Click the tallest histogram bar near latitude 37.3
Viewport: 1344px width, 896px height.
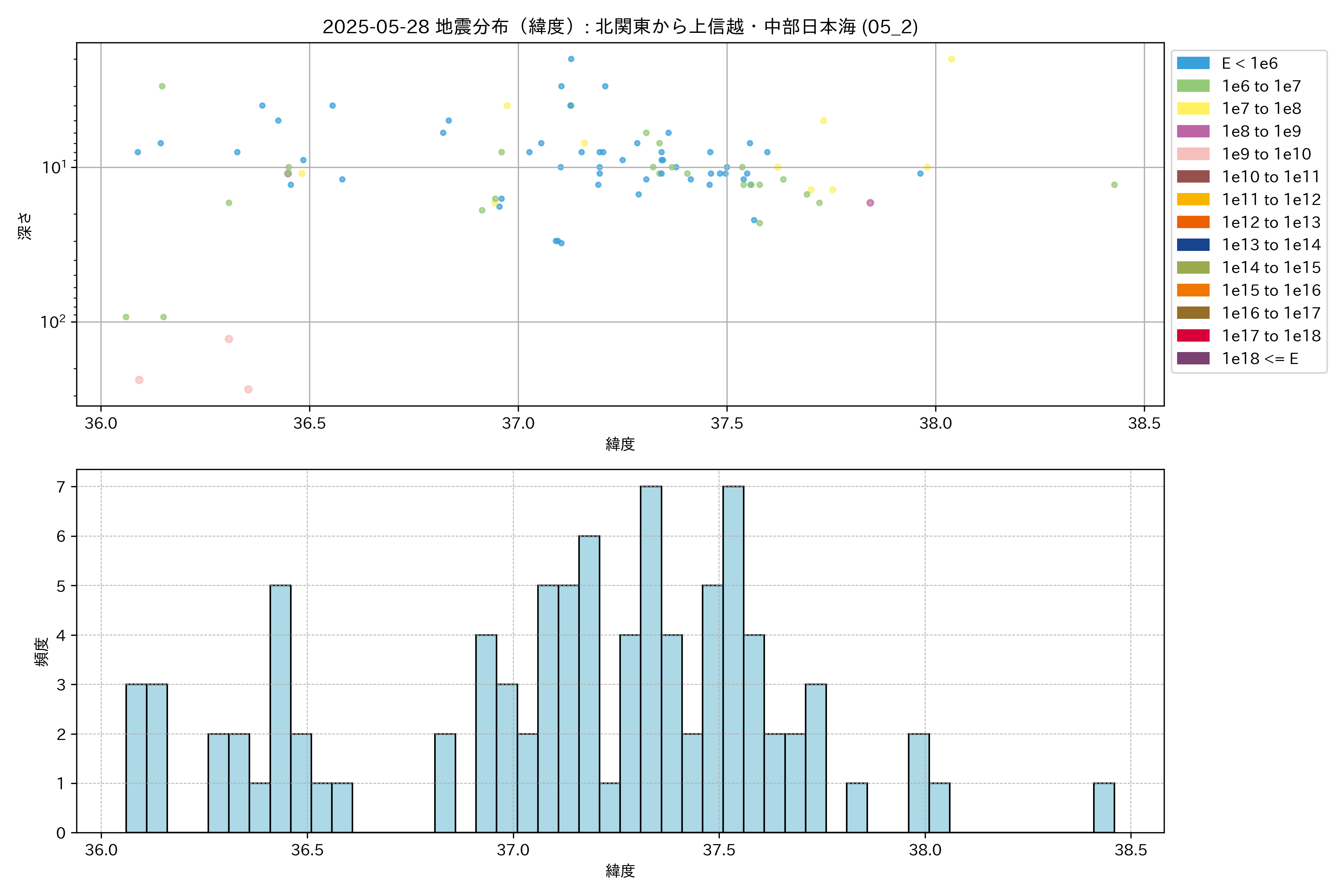pyautogui.click(x=651, y=659)
